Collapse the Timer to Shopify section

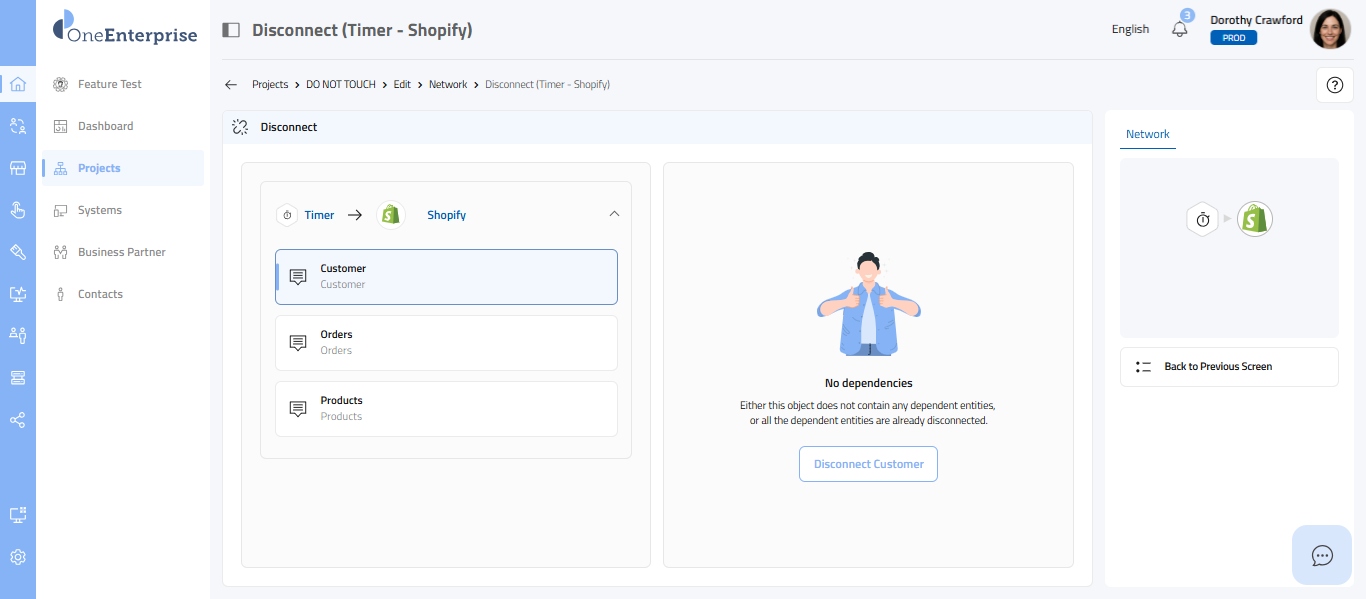(x=614, y=214)
